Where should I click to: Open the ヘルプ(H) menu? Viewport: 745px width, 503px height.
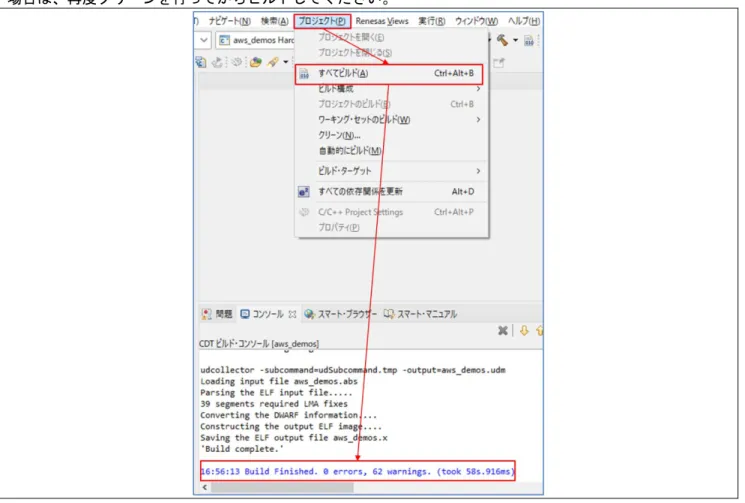(524, 21)
